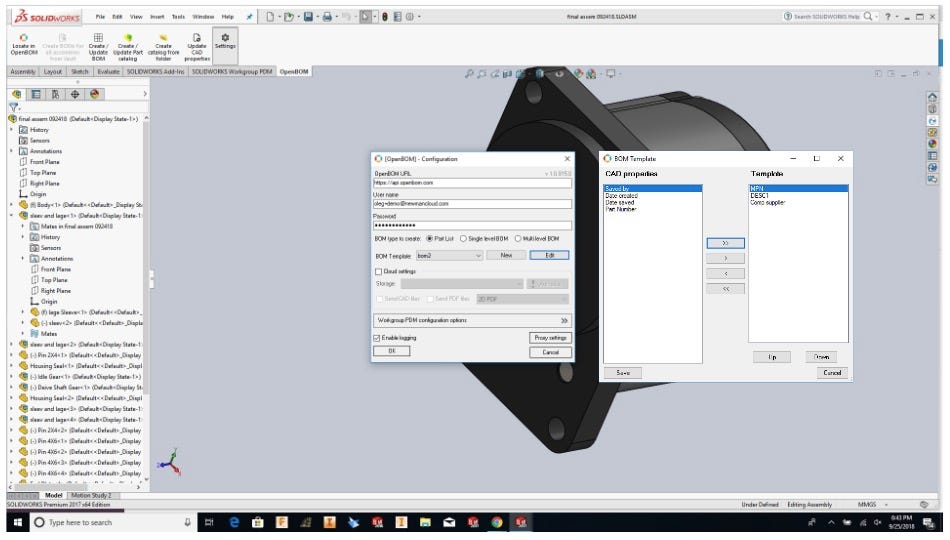The width and height of the screenshot is (950, 540).
Task: Switch to the Assembly ribbon tab
Action: [23, 72]
